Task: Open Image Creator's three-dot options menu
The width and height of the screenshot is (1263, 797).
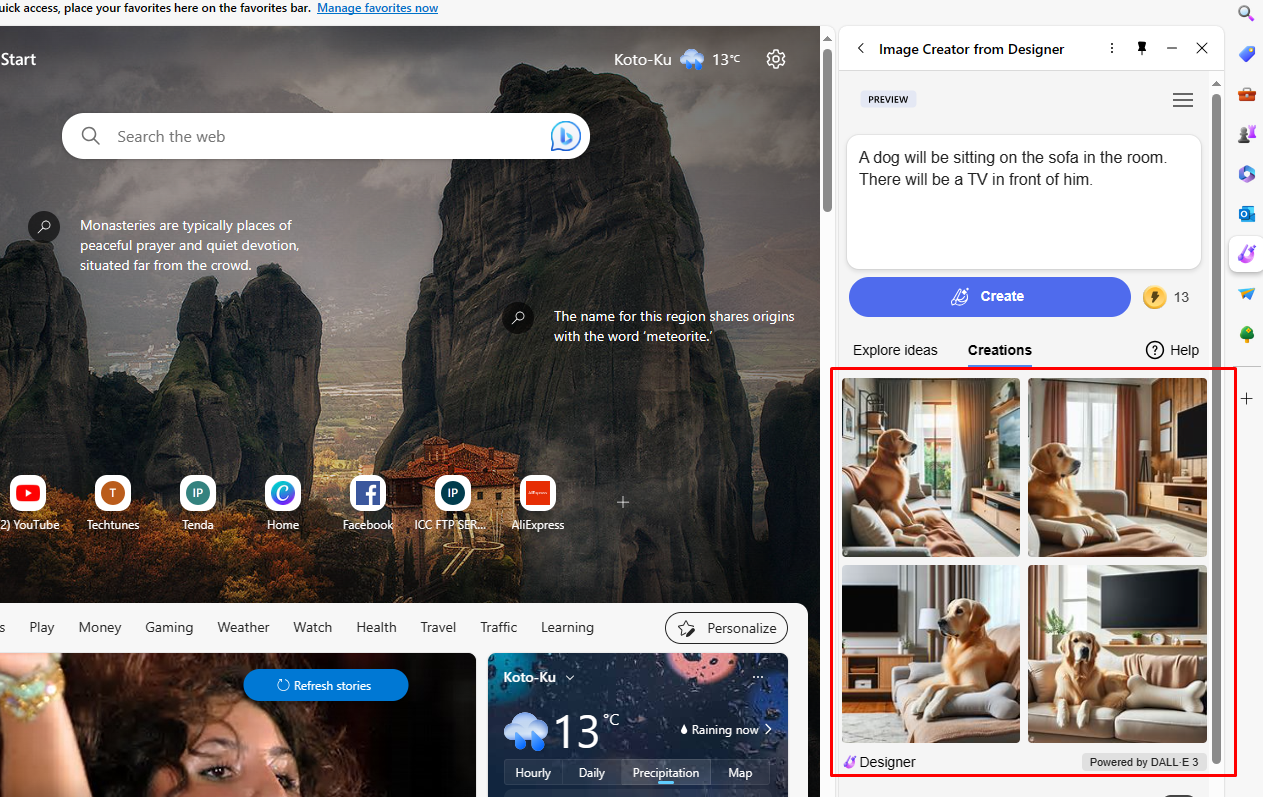Action: [x=1111, y=47]
